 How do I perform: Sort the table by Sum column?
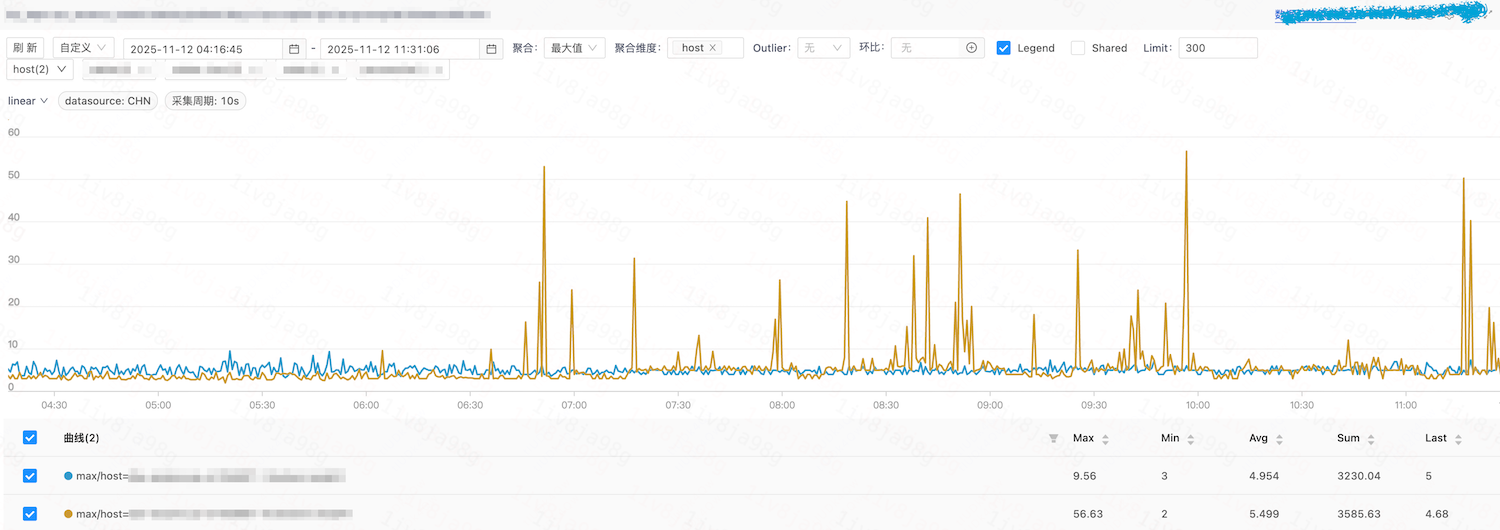coord(1371,439)
